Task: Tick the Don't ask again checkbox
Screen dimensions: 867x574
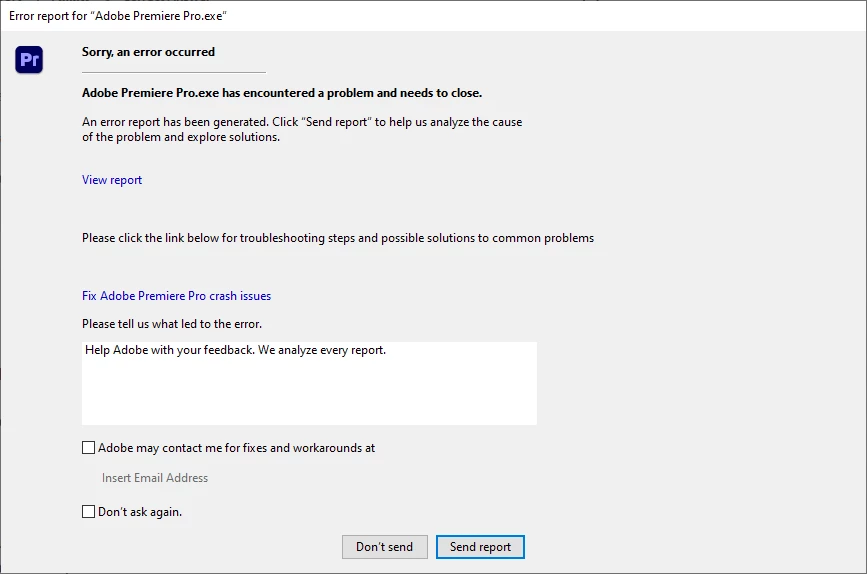Action: pyautogui.click(x=88, y=512)
